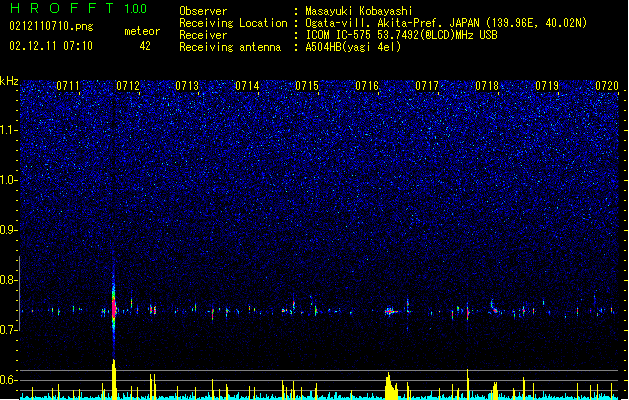Image resolution: width=629 pixels, height=400 pixels.
Task: Click the Ogata-vill. Akita-Pref. JAPAN location text
Action: pyautogui.click(x=392, y=23)
